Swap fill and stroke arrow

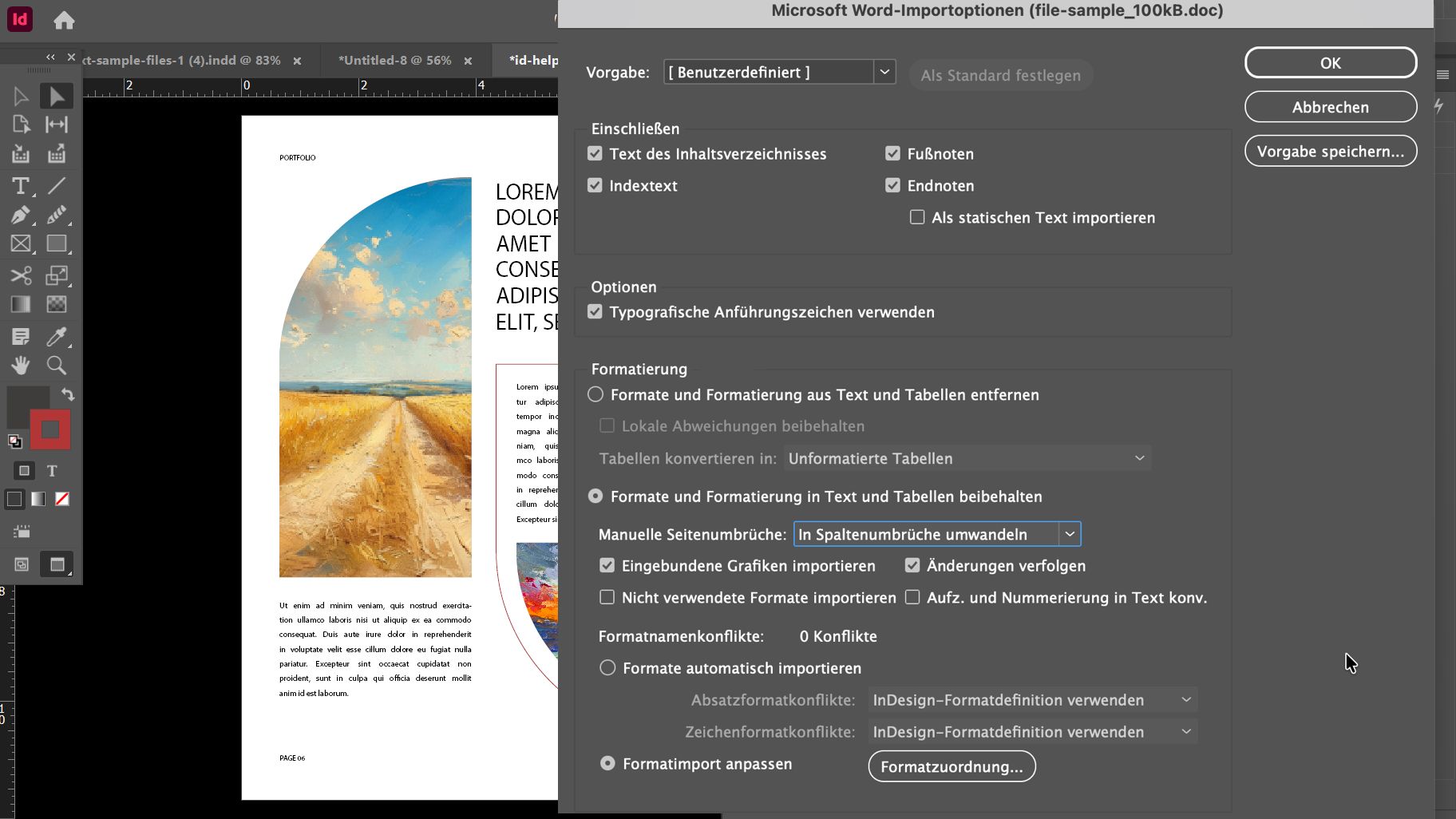click(68, 394)
